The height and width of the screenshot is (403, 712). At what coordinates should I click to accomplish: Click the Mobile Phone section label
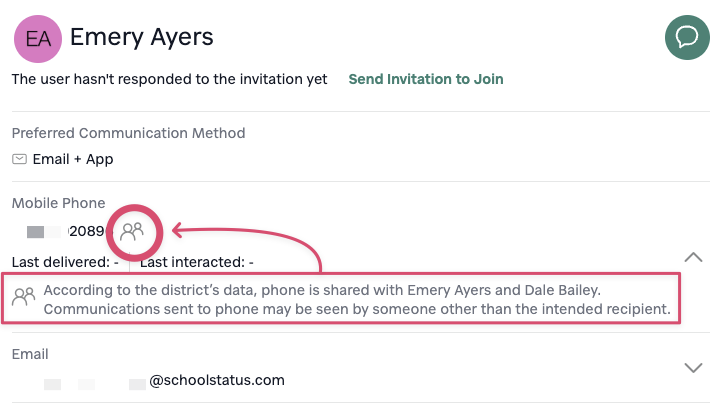tap(59, 203)
